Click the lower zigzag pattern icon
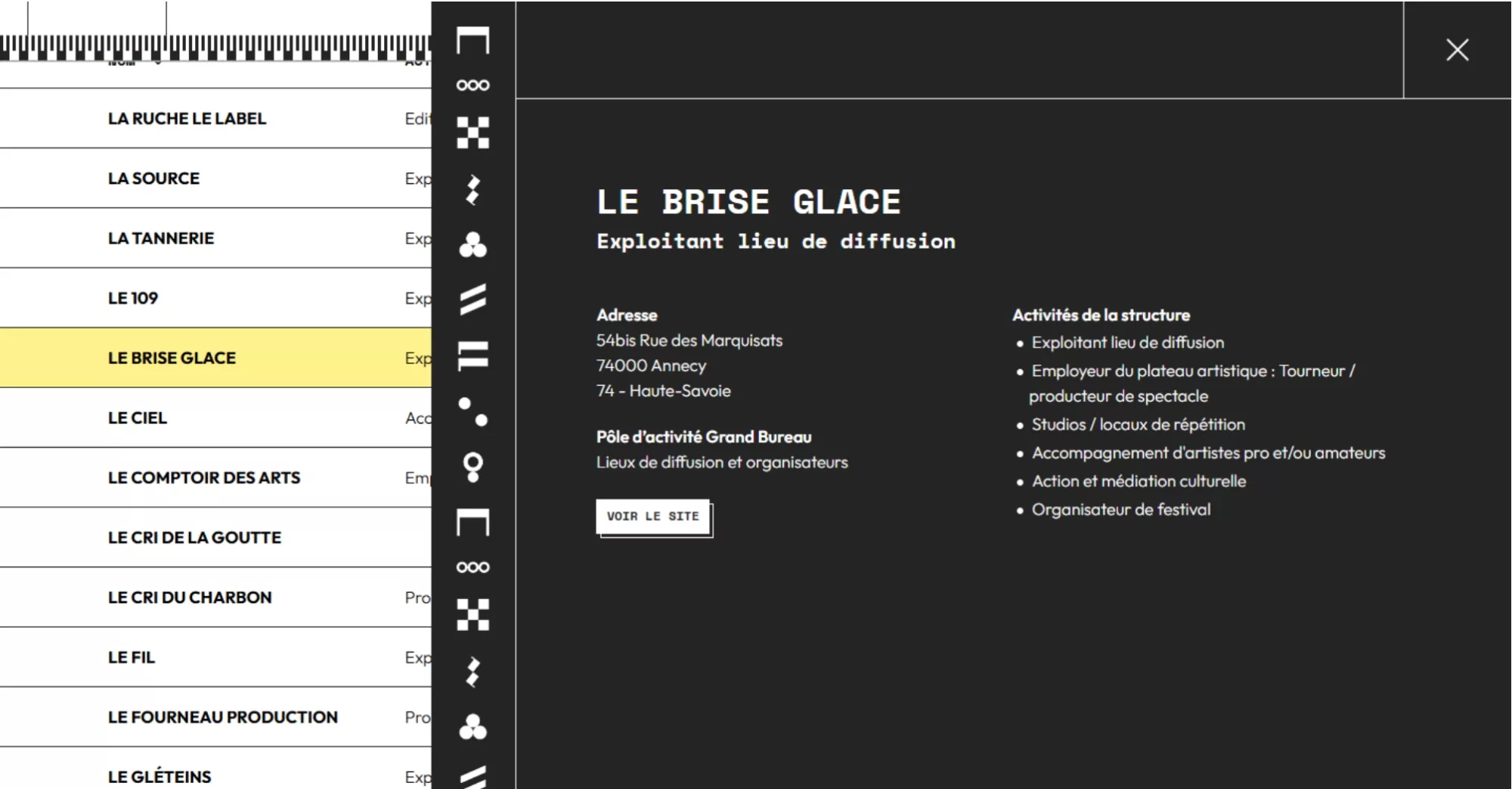The image size is (1512, 789). click(x=472, y=671)
